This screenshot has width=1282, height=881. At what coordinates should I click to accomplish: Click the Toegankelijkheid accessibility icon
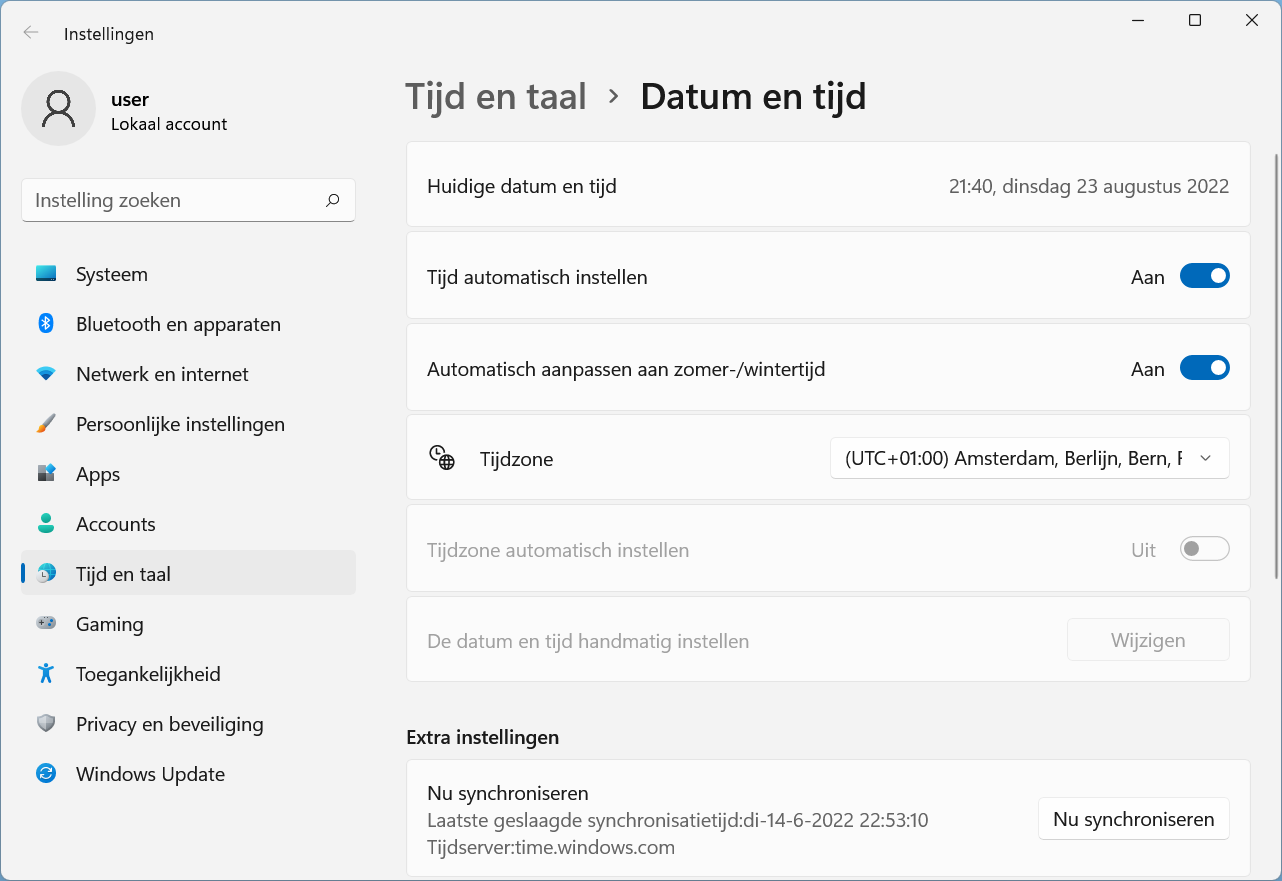pos(46,674)
